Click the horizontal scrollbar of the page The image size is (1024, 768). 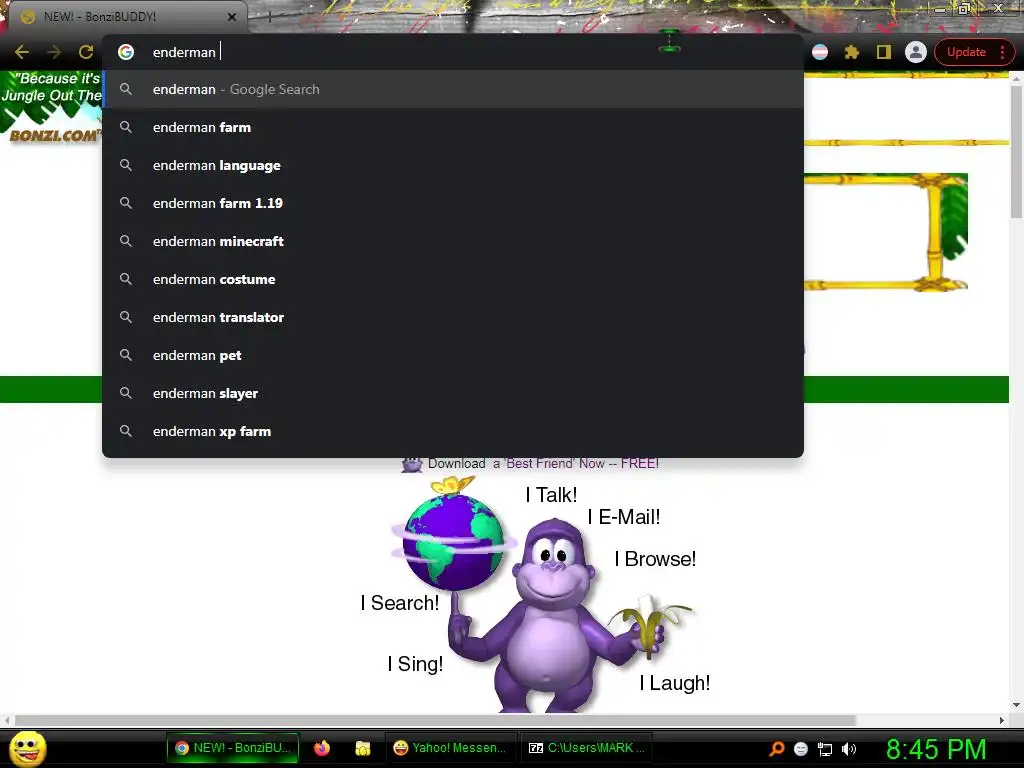[x=435, y=720]
